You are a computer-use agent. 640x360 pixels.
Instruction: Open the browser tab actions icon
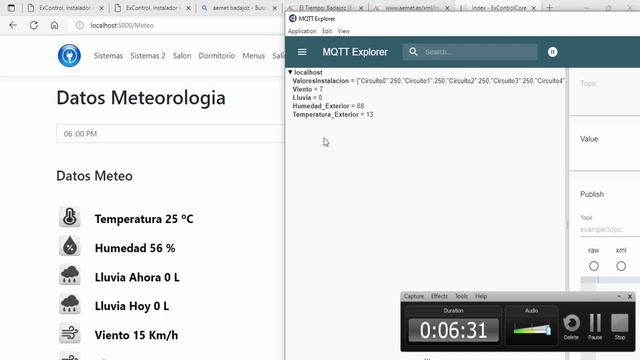coord(11,8)
